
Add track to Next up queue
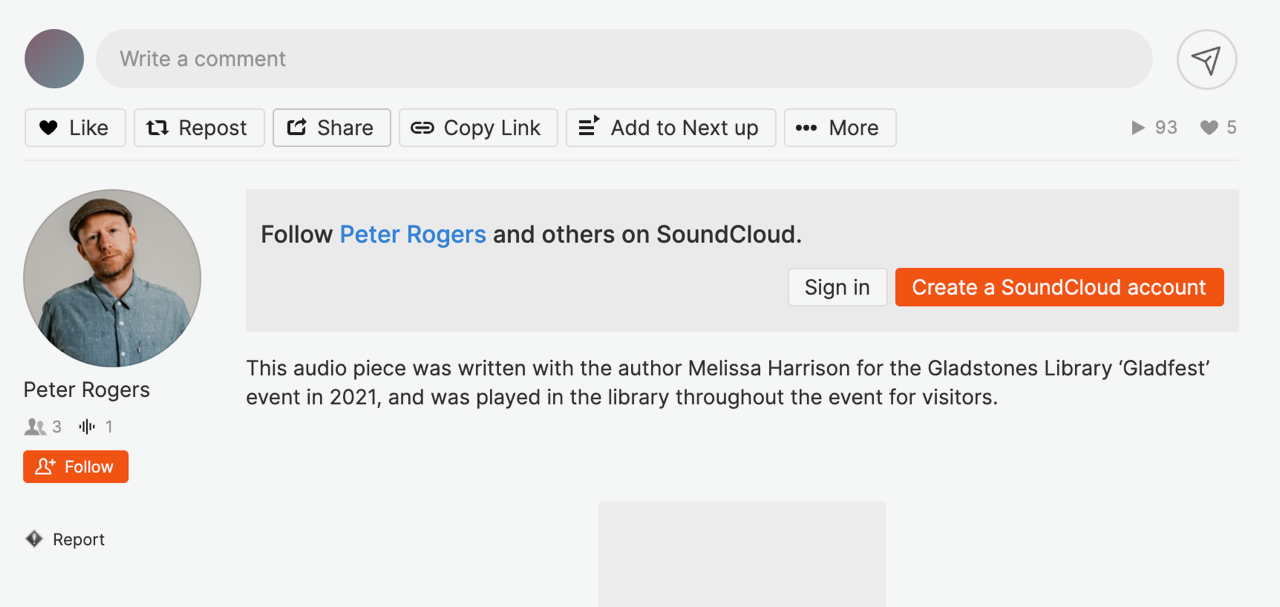coord(671,128)
